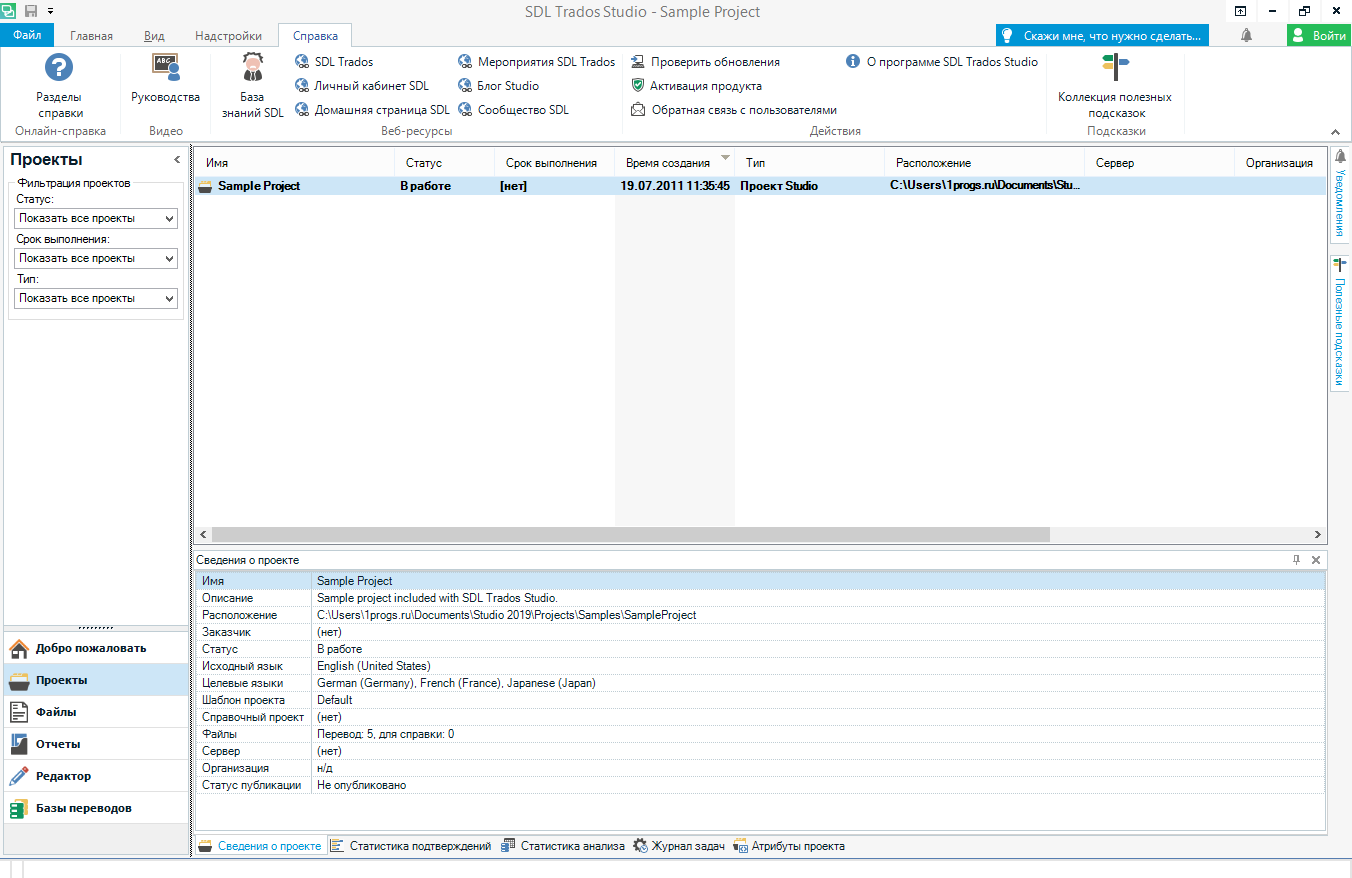
Task: Click the Скажи мне, что нужно сделать box
Action: pos(1102,35)
